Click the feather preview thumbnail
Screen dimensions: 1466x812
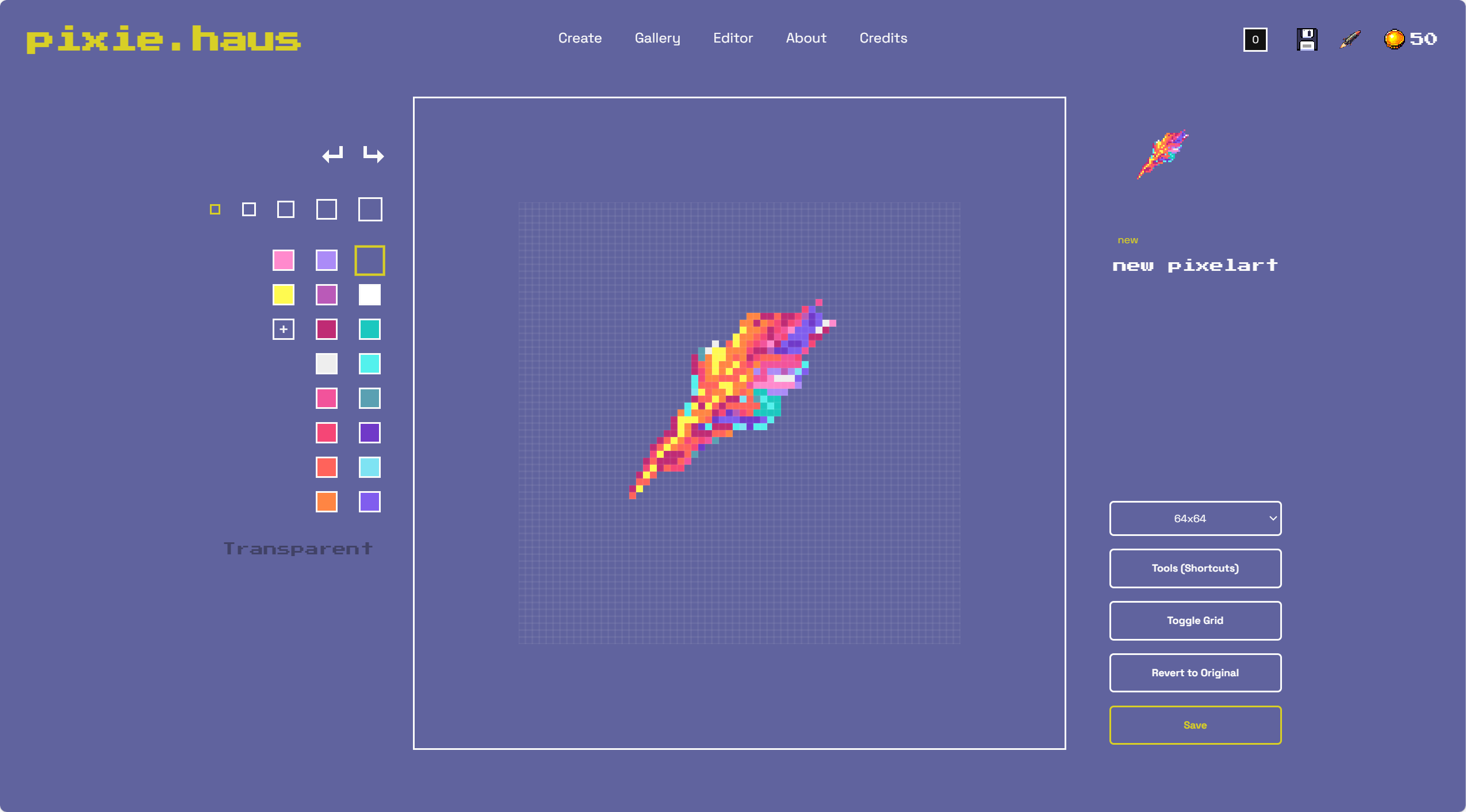click(x=1163, y=154)
